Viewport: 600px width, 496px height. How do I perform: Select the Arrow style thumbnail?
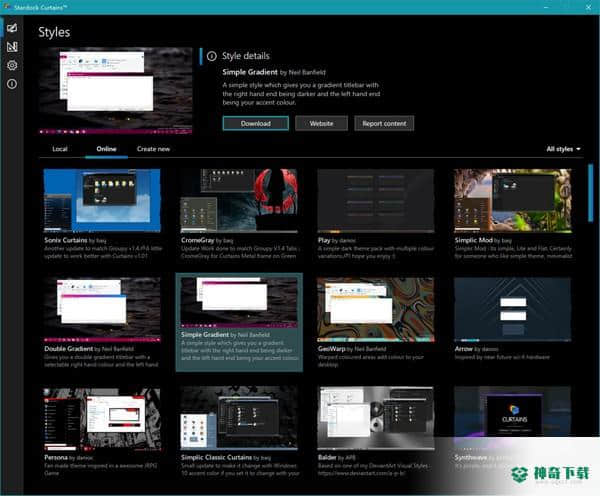tap(513, 309)
